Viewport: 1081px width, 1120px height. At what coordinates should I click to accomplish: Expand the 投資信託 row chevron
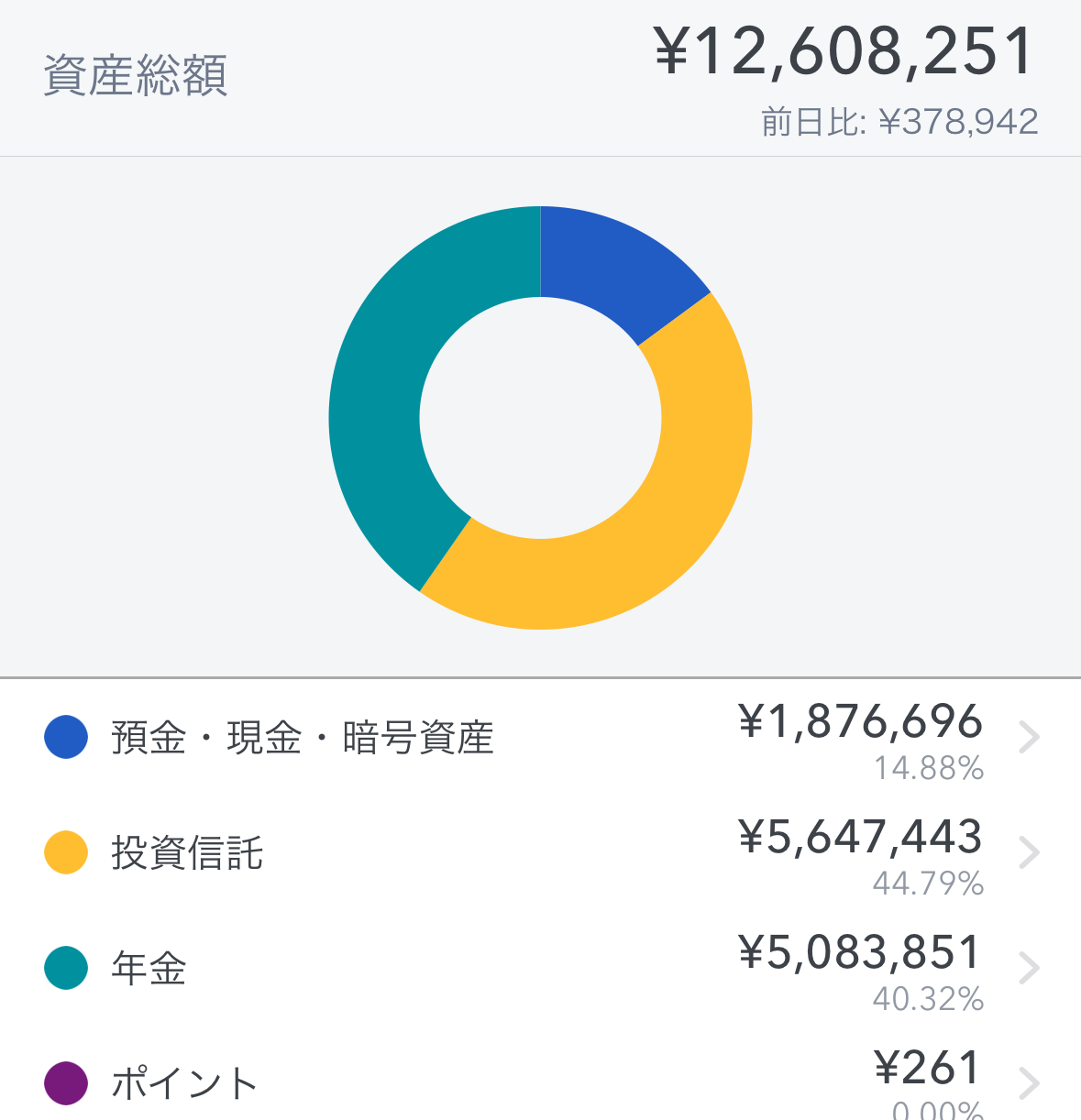pyautogui.click(x=1030, y=852)
